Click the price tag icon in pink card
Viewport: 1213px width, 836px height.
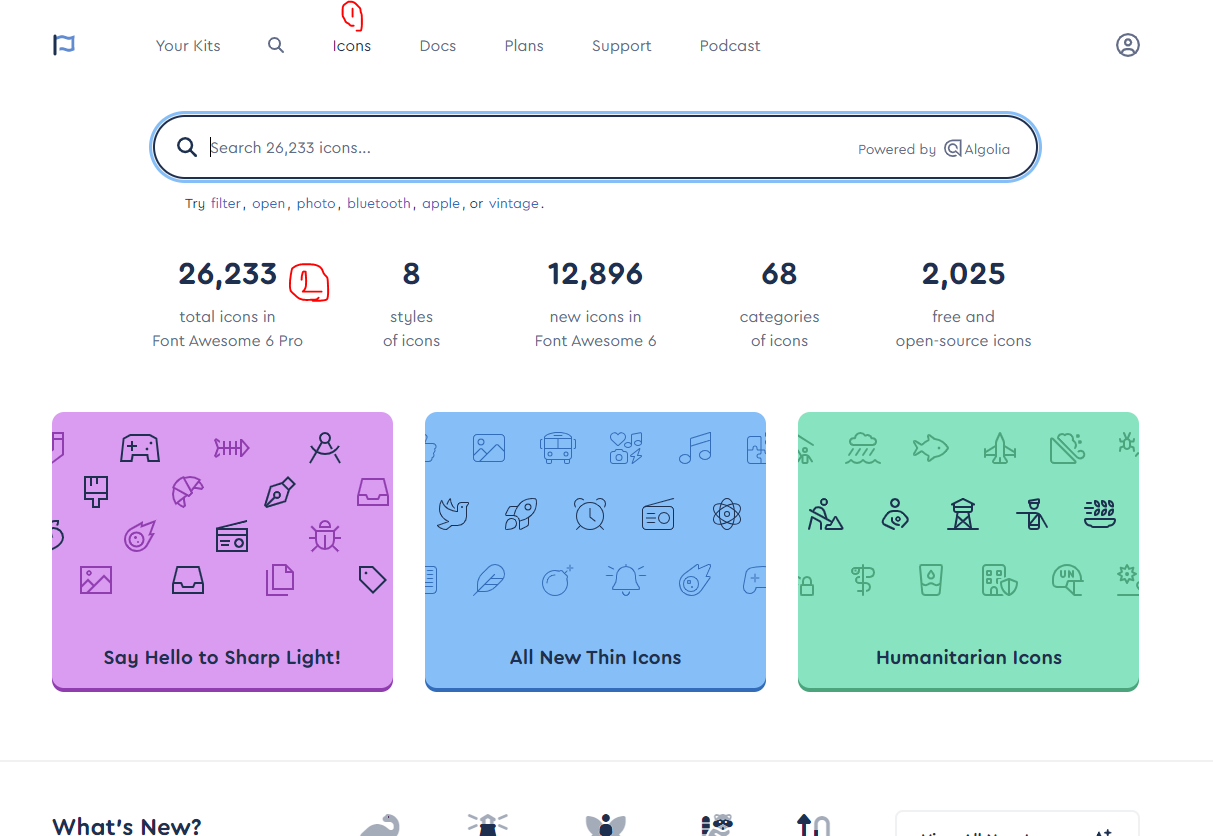[372, 580]
